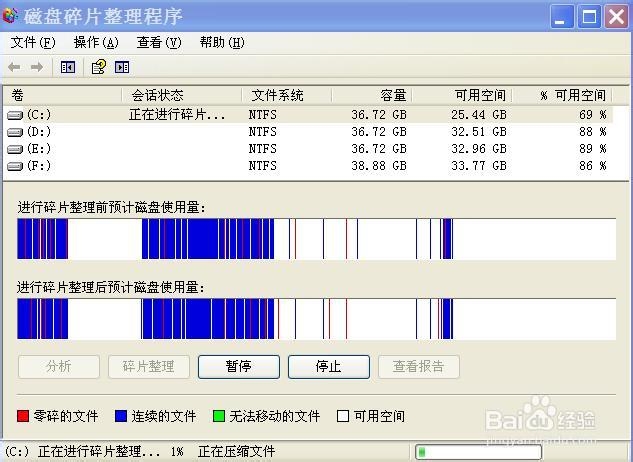Sort by the % 可用空间 column header

click(x=562, y=96)
